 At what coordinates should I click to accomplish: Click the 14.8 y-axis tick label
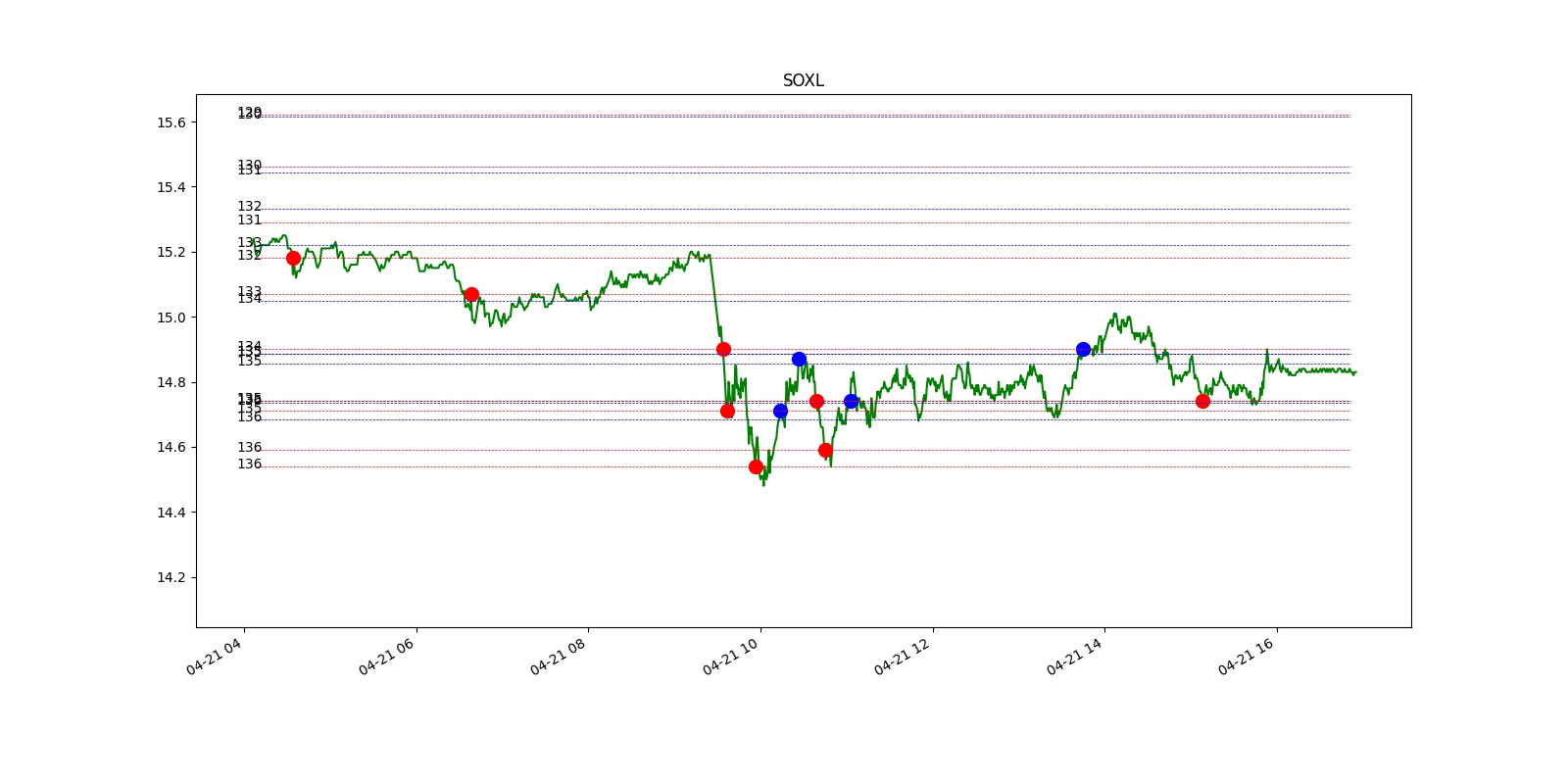coord(171,382)
